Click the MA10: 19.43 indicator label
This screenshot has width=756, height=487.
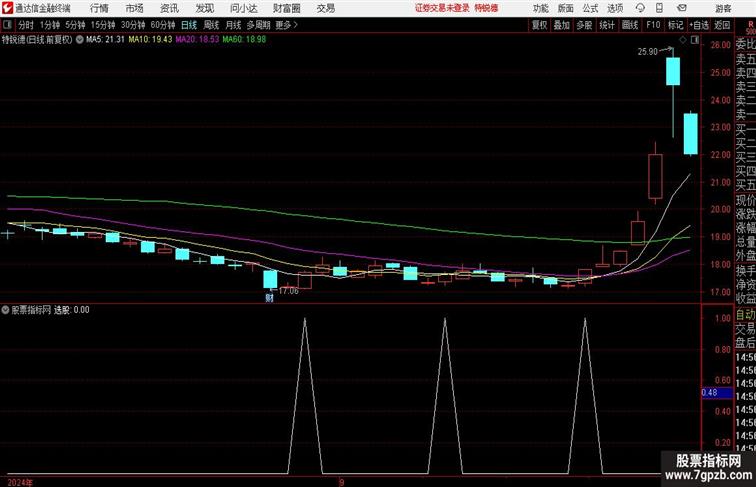(x=150, y=40)
